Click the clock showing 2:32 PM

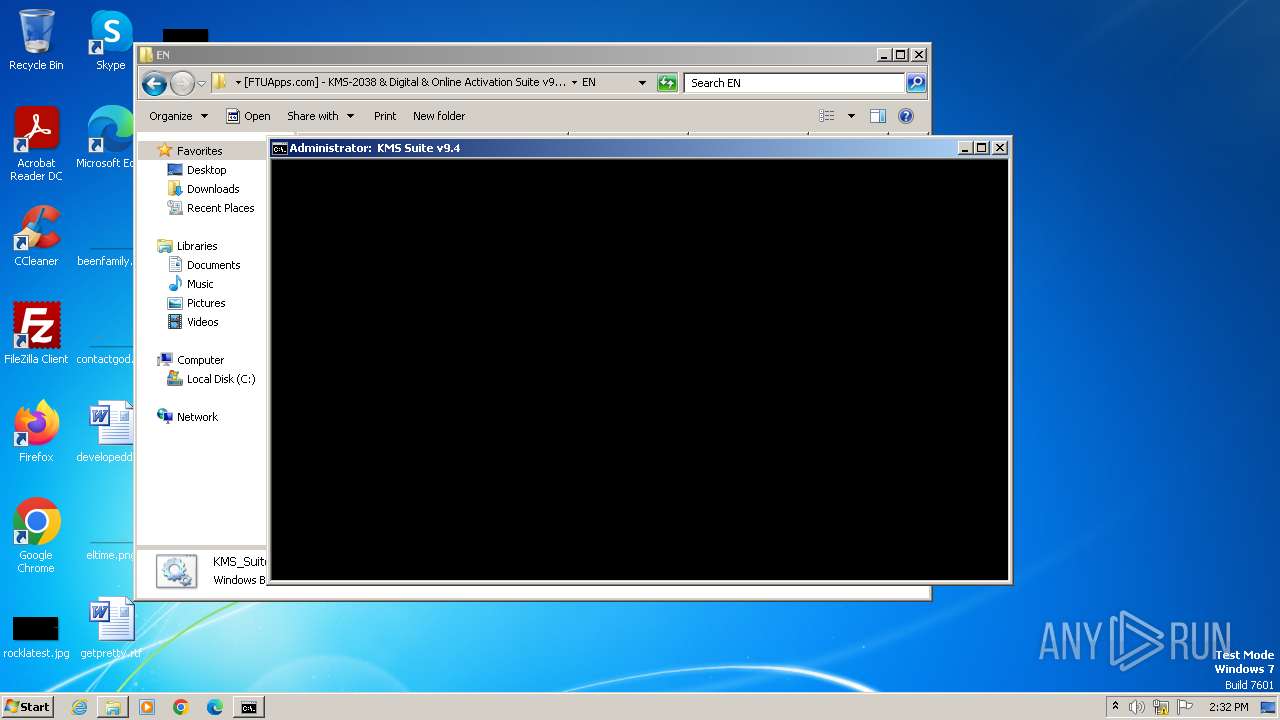1228,707
